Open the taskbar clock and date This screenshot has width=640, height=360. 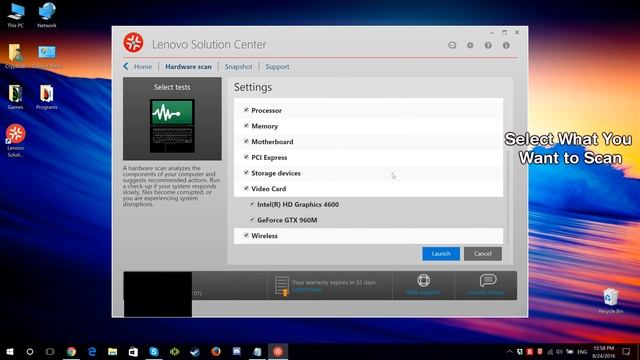point(604,351)
